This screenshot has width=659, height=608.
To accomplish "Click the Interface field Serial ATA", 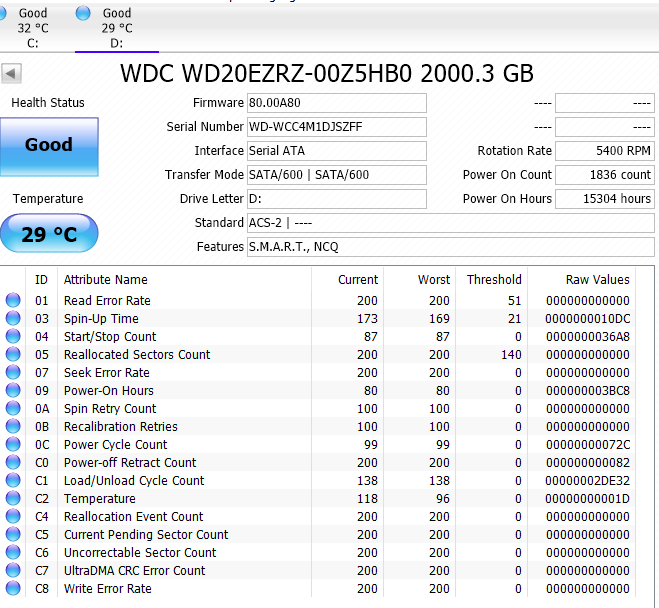I will (337, 151).
